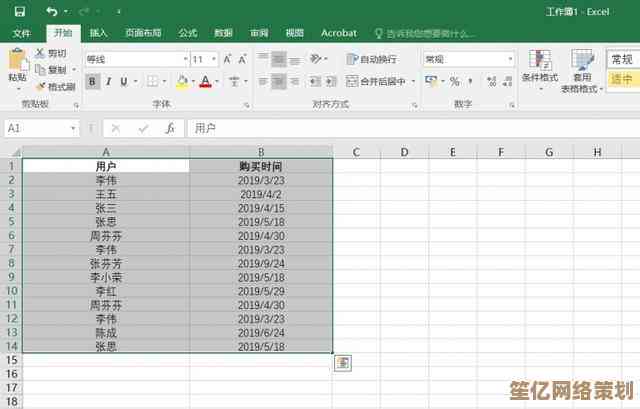
Task: Click the insert function fx icon
Action: tap(170, 128)
